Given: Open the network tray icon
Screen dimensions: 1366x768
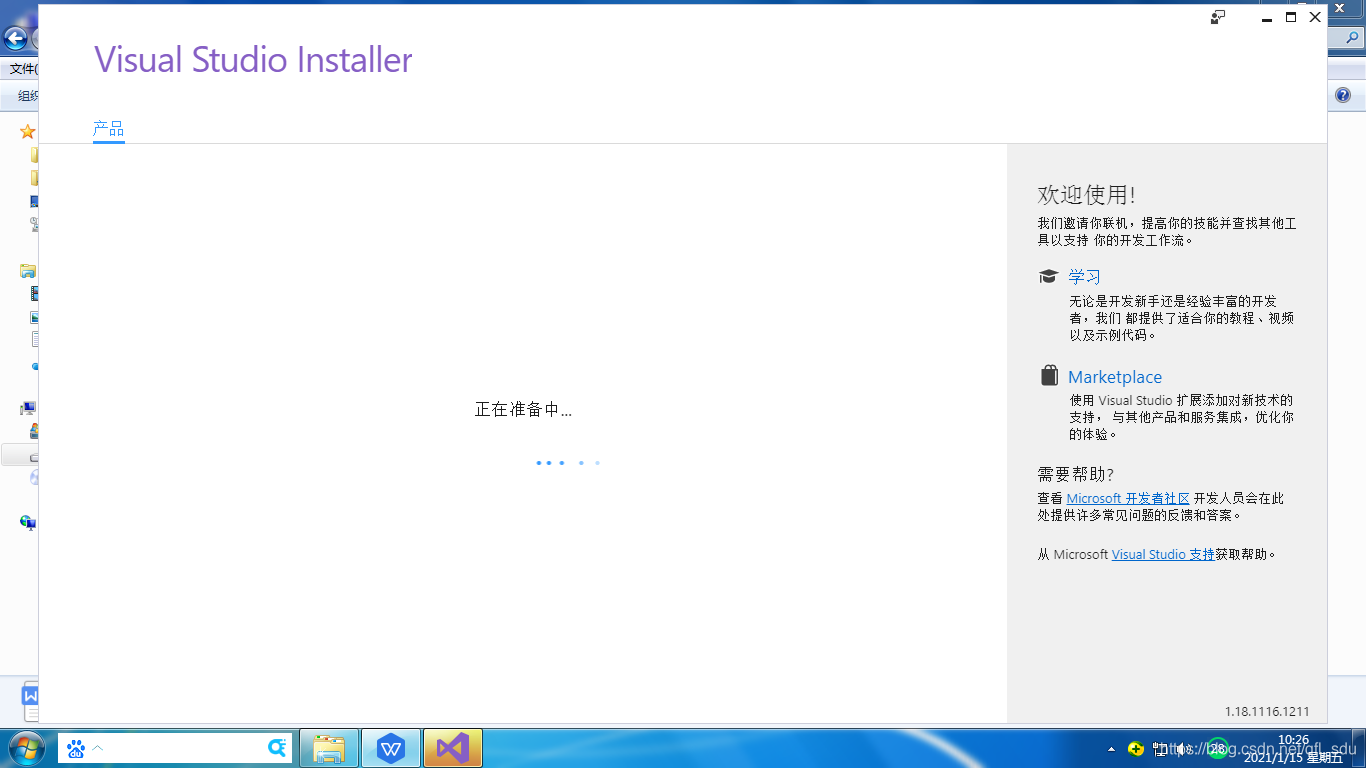Looking at the screenshot, I should point(1160,748).
